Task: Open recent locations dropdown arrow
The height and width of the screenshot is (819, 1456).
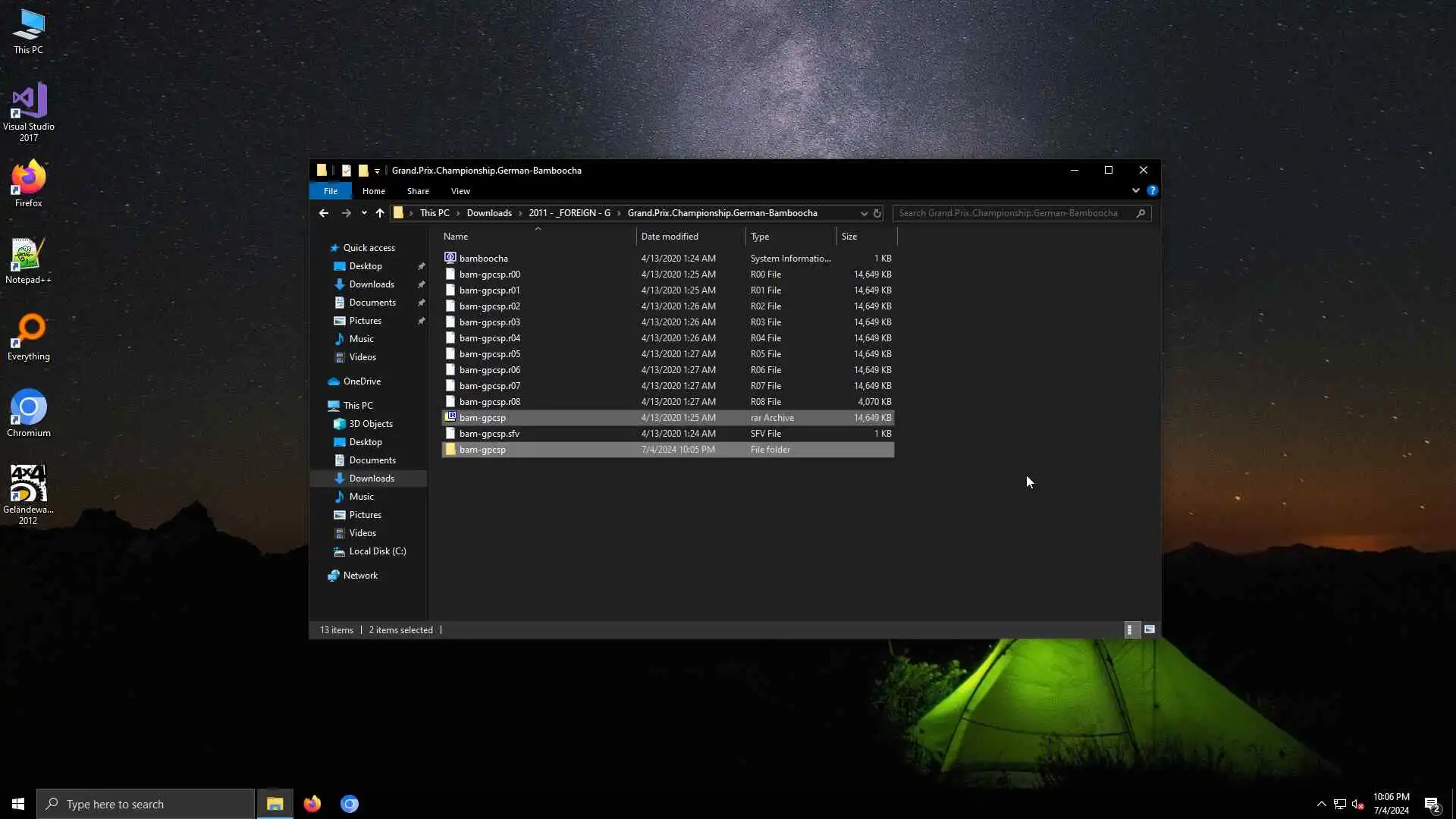Action: click(364, 213)
